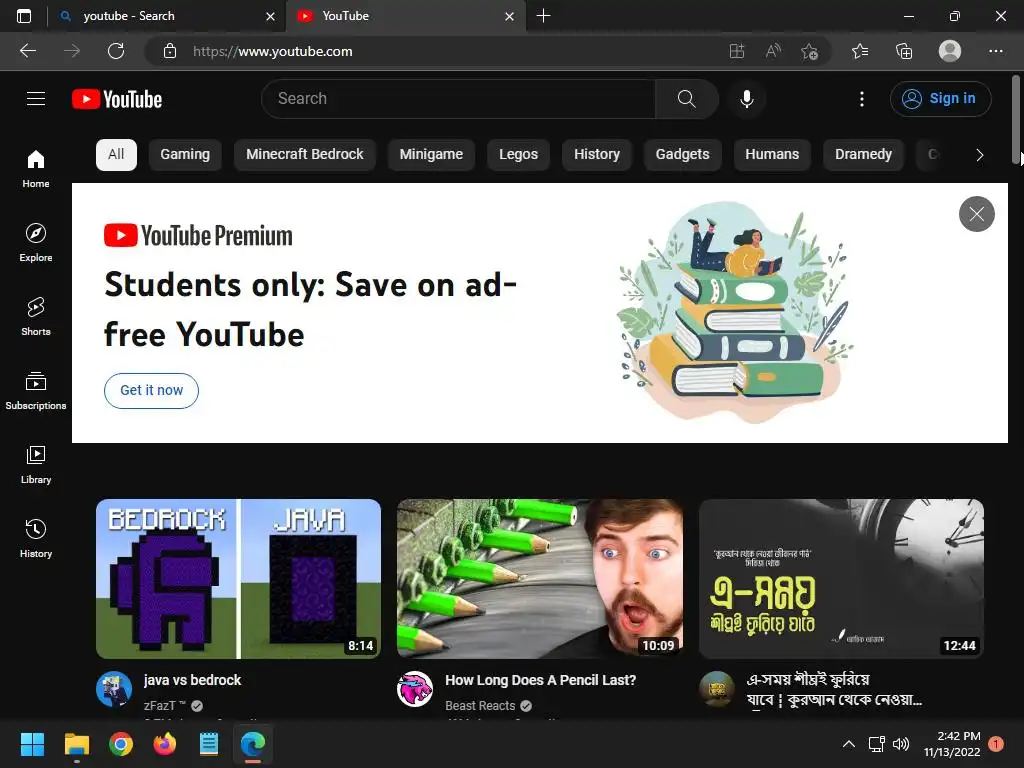Viewport: 1024px width, 768px height.
Task: Activate Read aloud icon in address bar
Action: [773, 51]
